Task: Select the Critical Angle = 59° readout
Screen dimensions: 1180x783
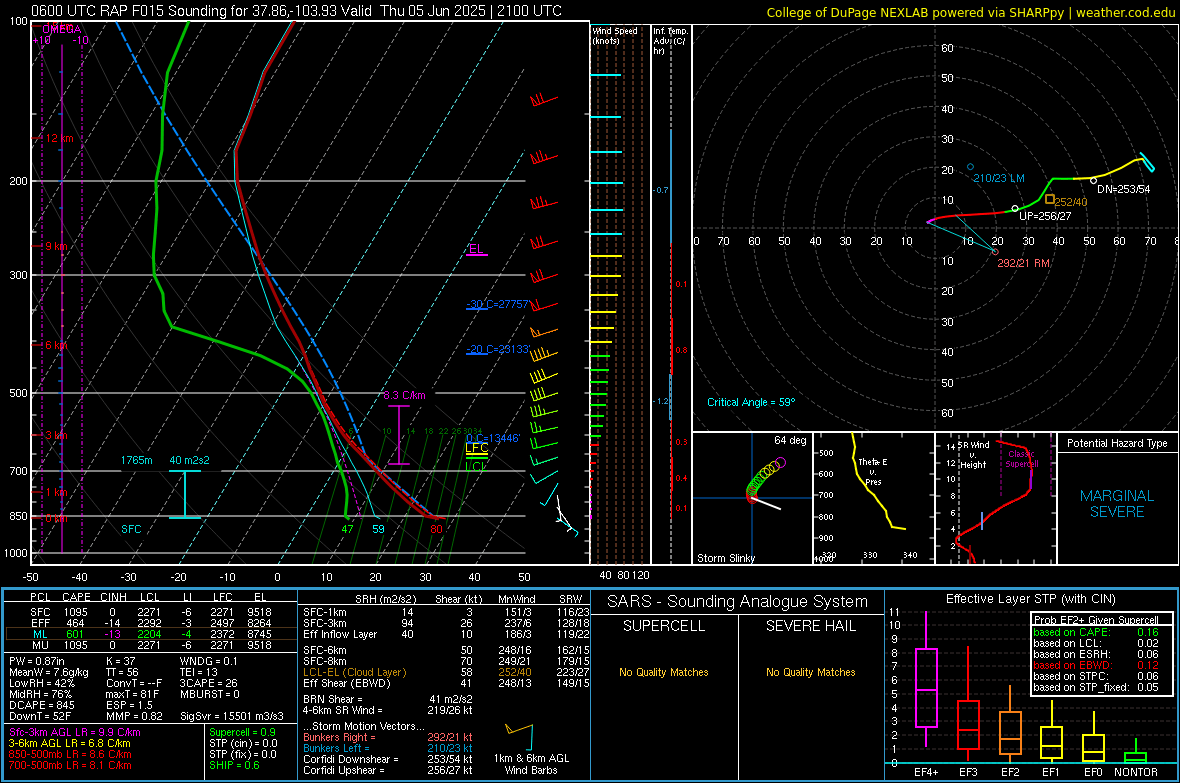Action: tap(750, 402)
